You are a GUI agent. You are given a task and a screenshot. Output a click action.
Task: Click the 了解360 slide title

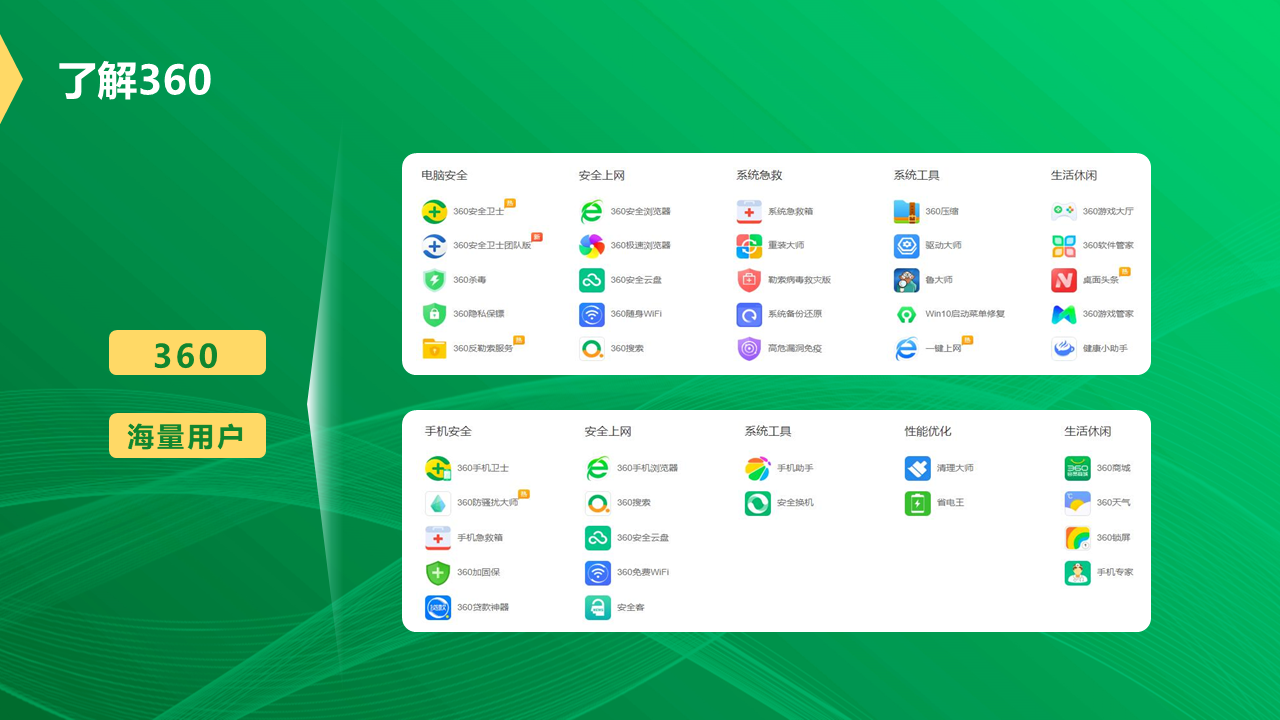(x=135, y=80)
